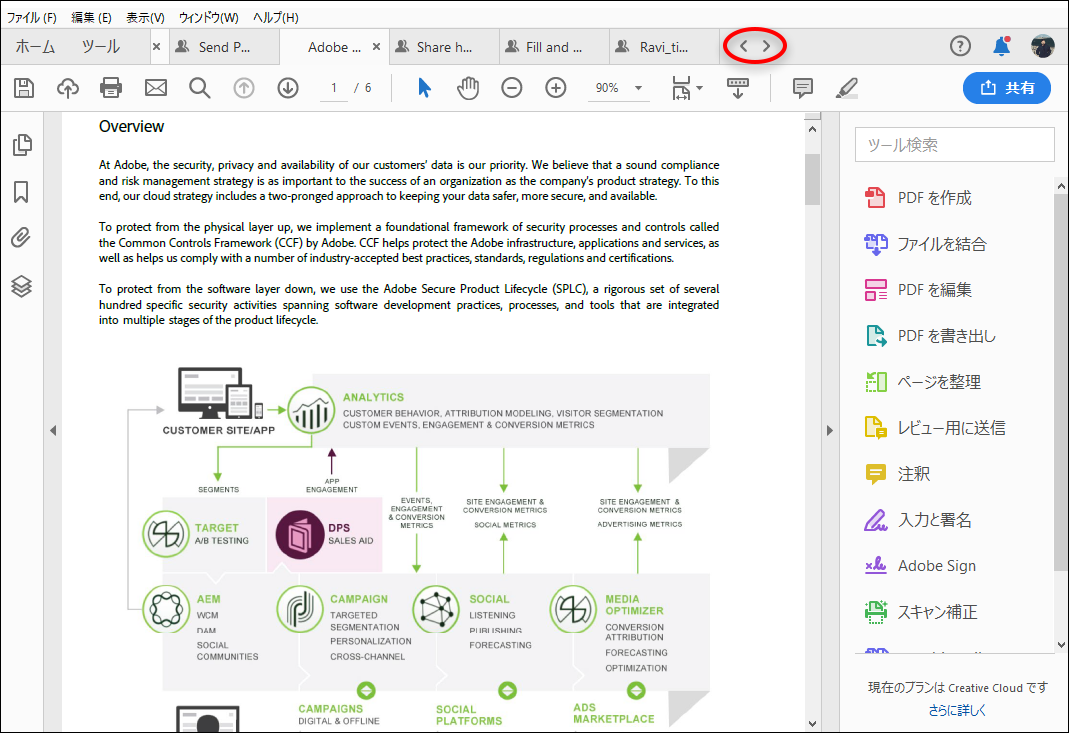Click the document scrollbar up arrow
1069x733 pixels.
[x=812, y=130]
